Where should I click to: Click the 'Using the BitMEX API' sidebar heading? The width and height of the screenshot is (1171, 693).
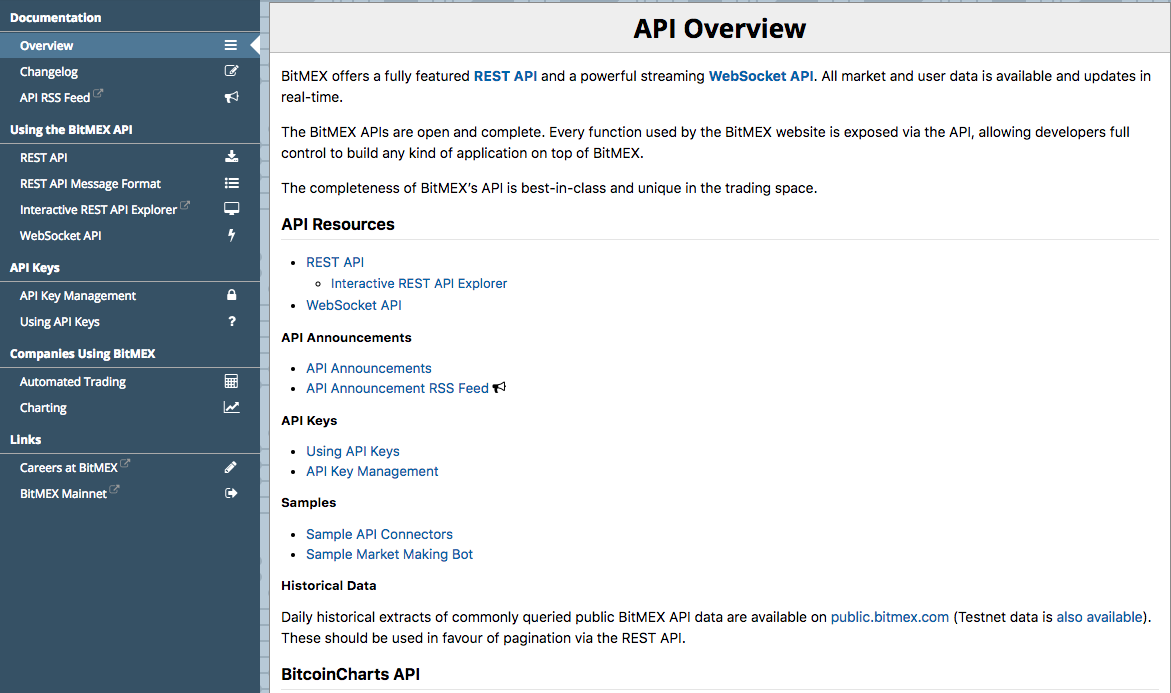coord(71,129)
